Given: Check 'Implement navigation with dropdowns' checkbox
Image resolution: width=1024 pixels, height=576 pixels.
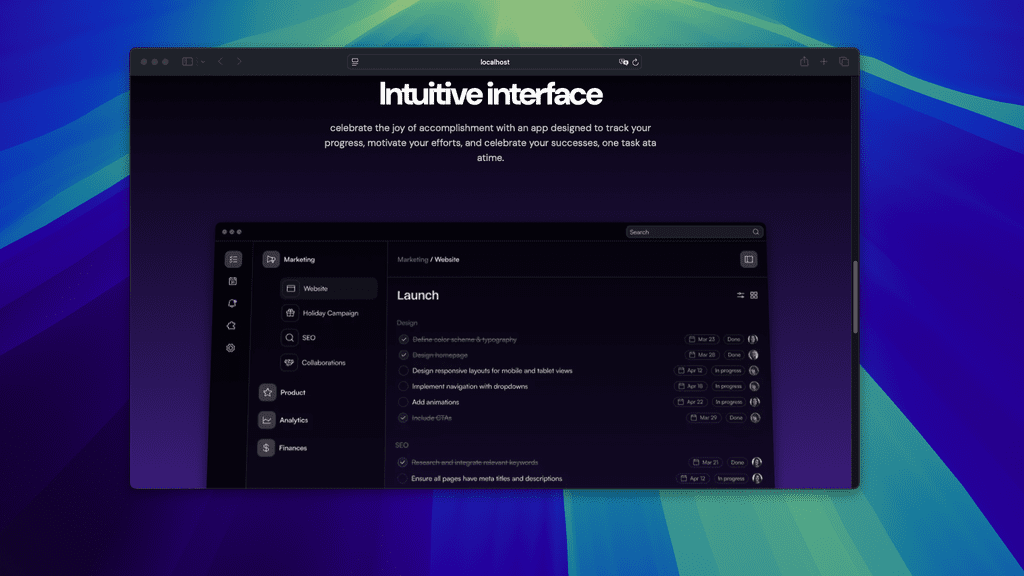Looking at the screenshot, I should coord(403,386).
